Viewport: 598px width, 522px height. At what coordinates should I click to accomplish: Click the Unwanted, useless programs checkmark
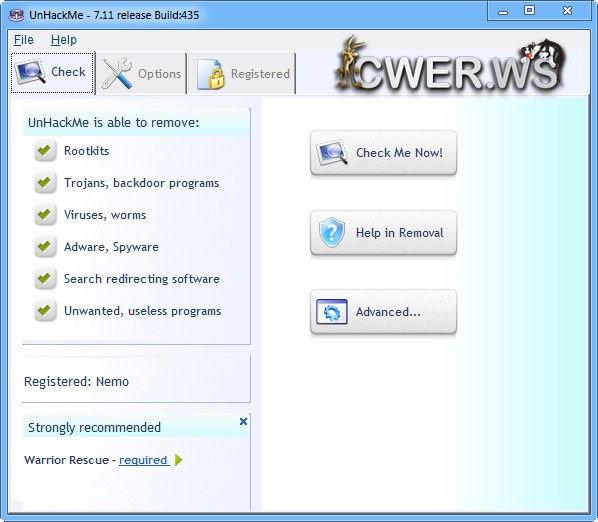point(45,311)
